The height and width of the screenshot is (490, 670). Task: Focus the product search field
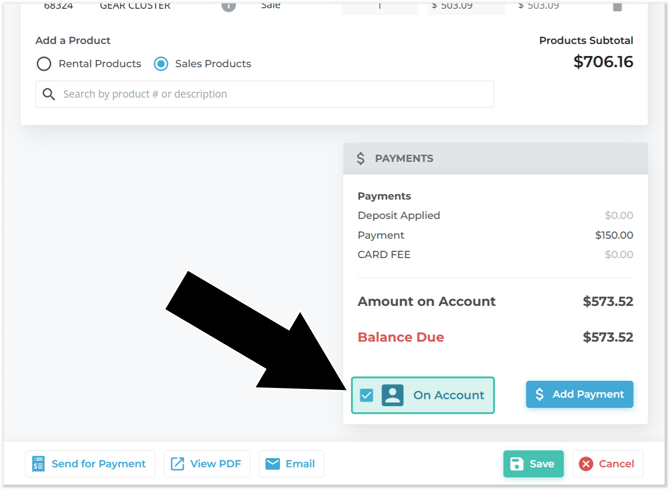270,94
